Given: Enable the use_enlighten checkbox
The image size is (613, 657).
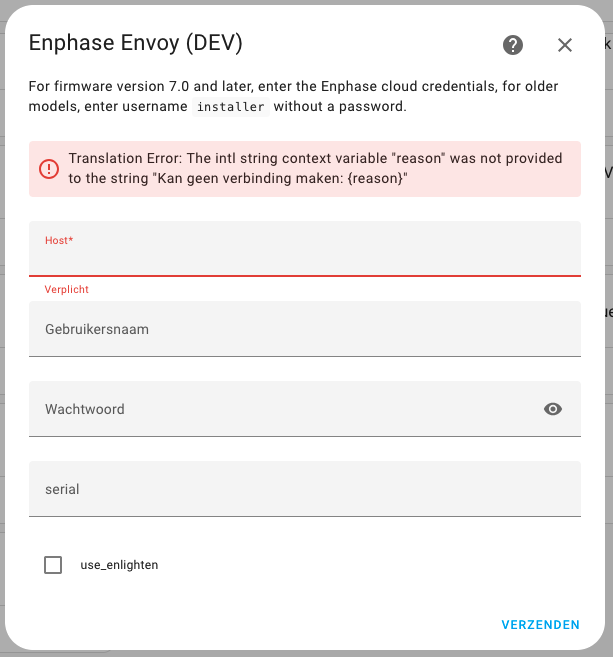Looking at the screenshot, I should (53, 565).
